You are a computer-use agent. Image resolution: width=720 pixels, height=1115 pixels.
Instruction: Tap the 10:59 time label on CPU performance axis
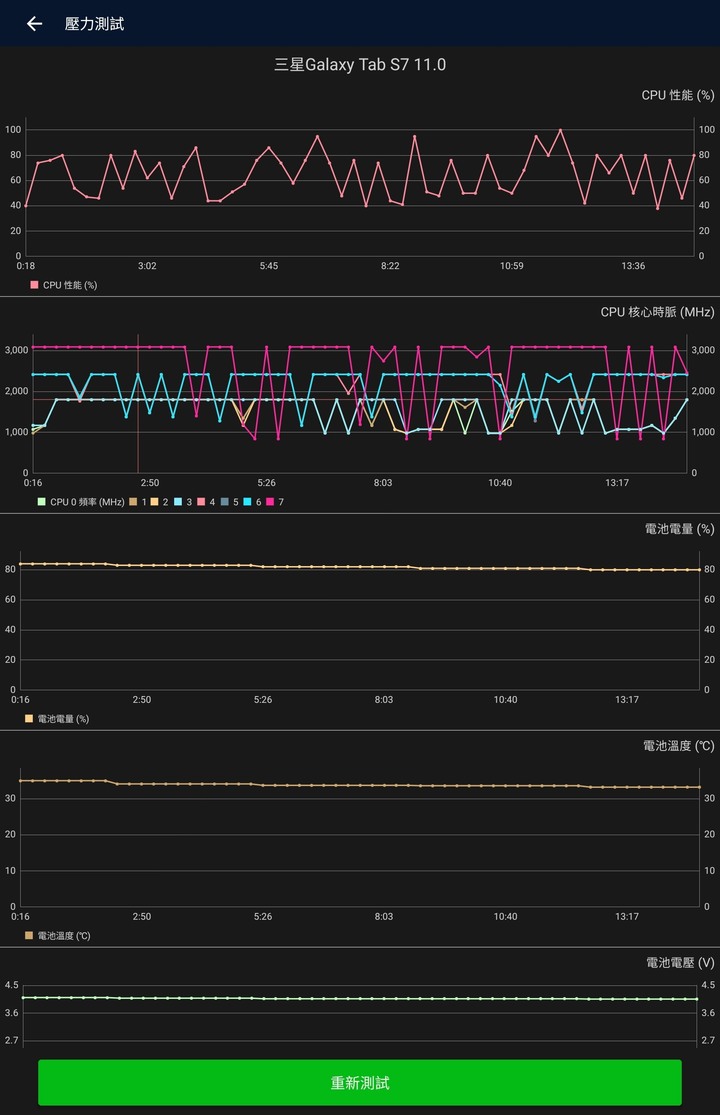pyautogui.click(x=512, y=266)
